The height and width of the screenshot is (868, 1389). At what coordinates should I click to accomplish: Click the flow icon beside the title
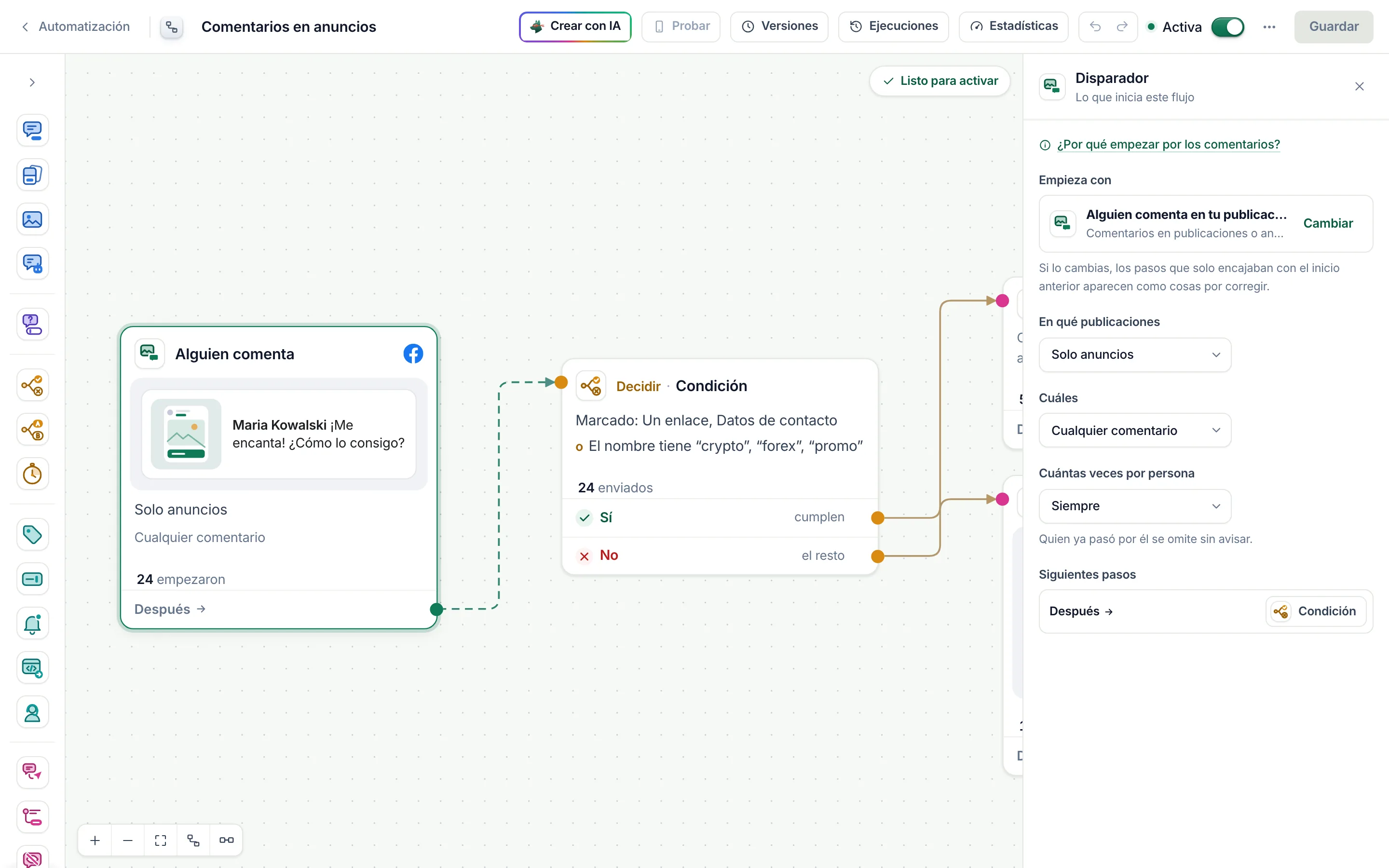coord(172,27)
